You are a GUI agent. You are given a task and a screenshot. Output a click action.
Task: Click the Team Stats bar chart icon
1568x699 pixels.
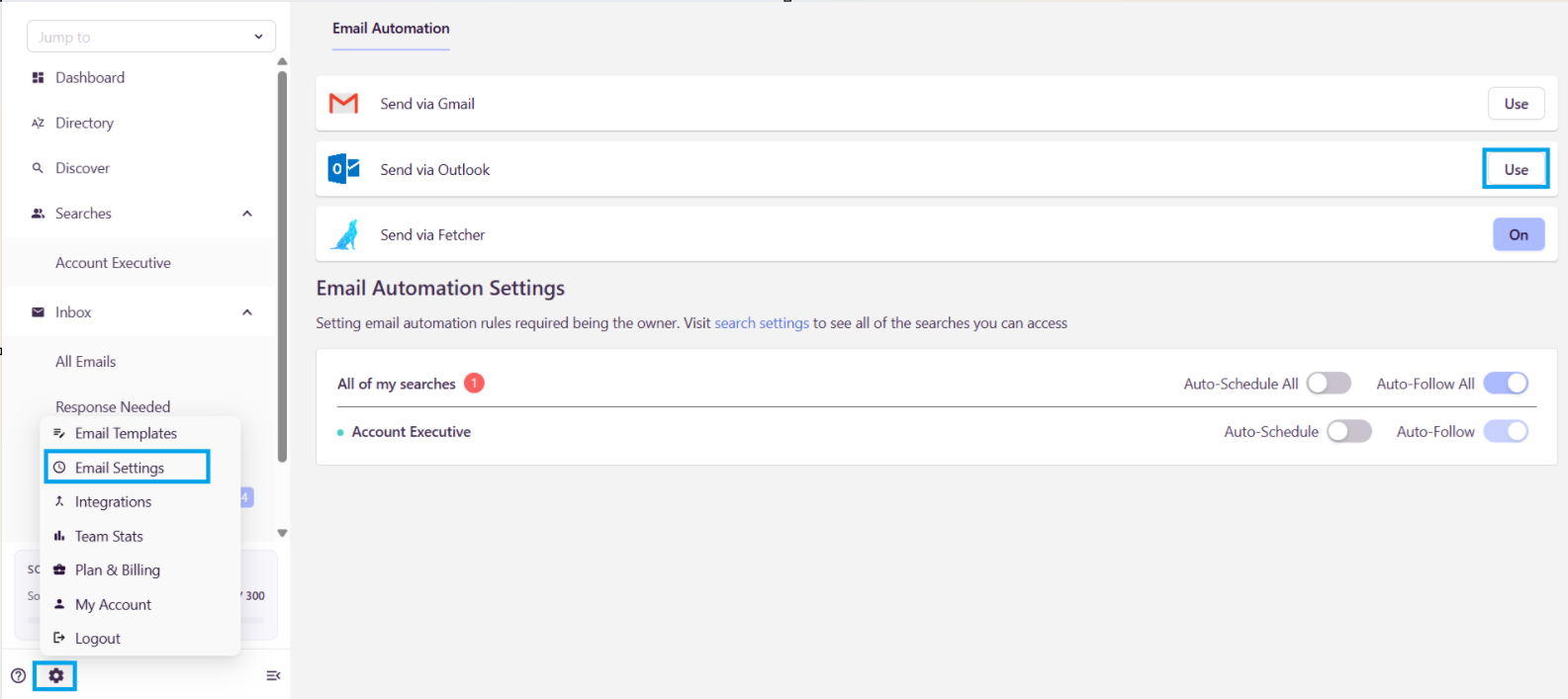[x=59, y=536]
